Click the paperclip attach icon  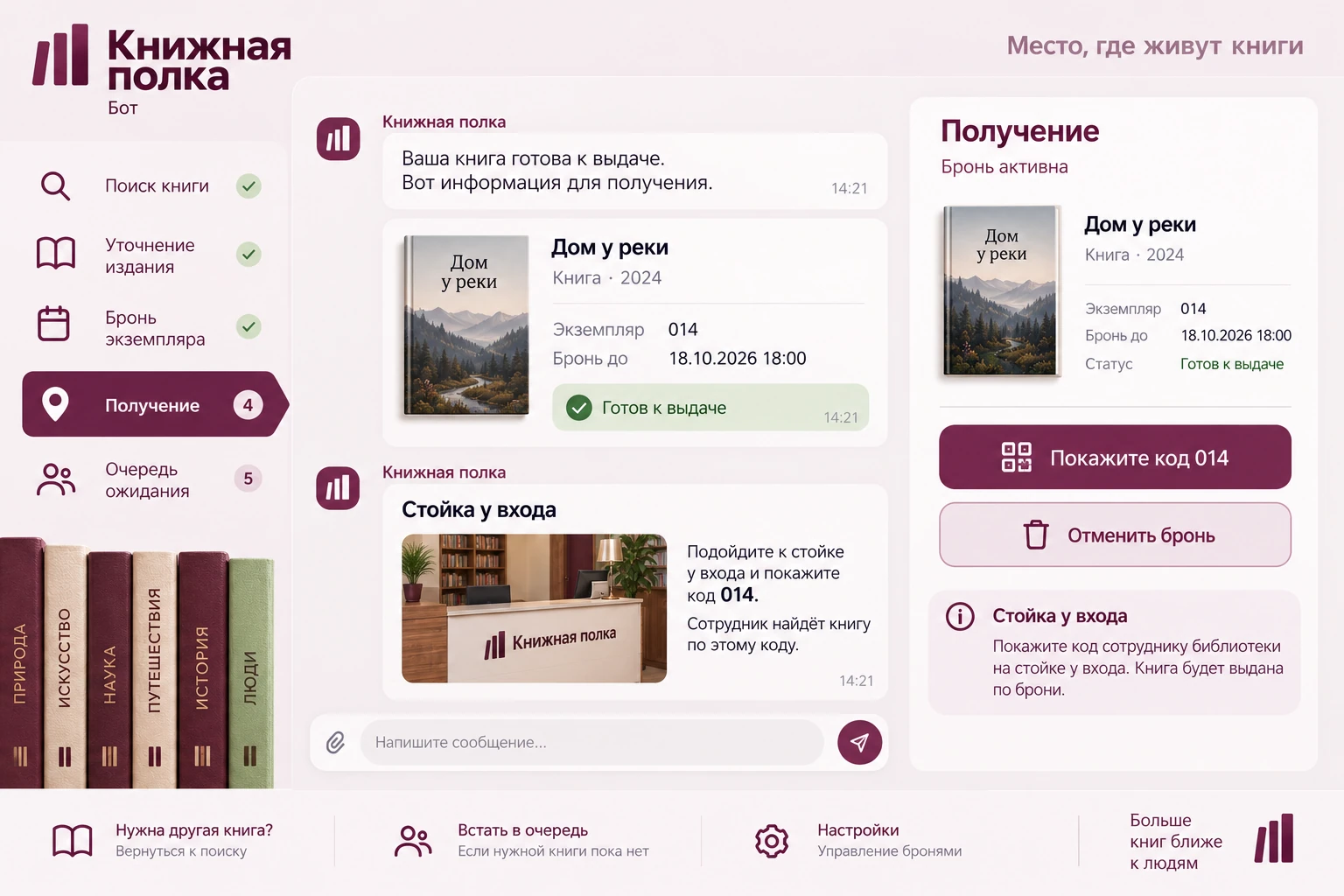(336, 743)
